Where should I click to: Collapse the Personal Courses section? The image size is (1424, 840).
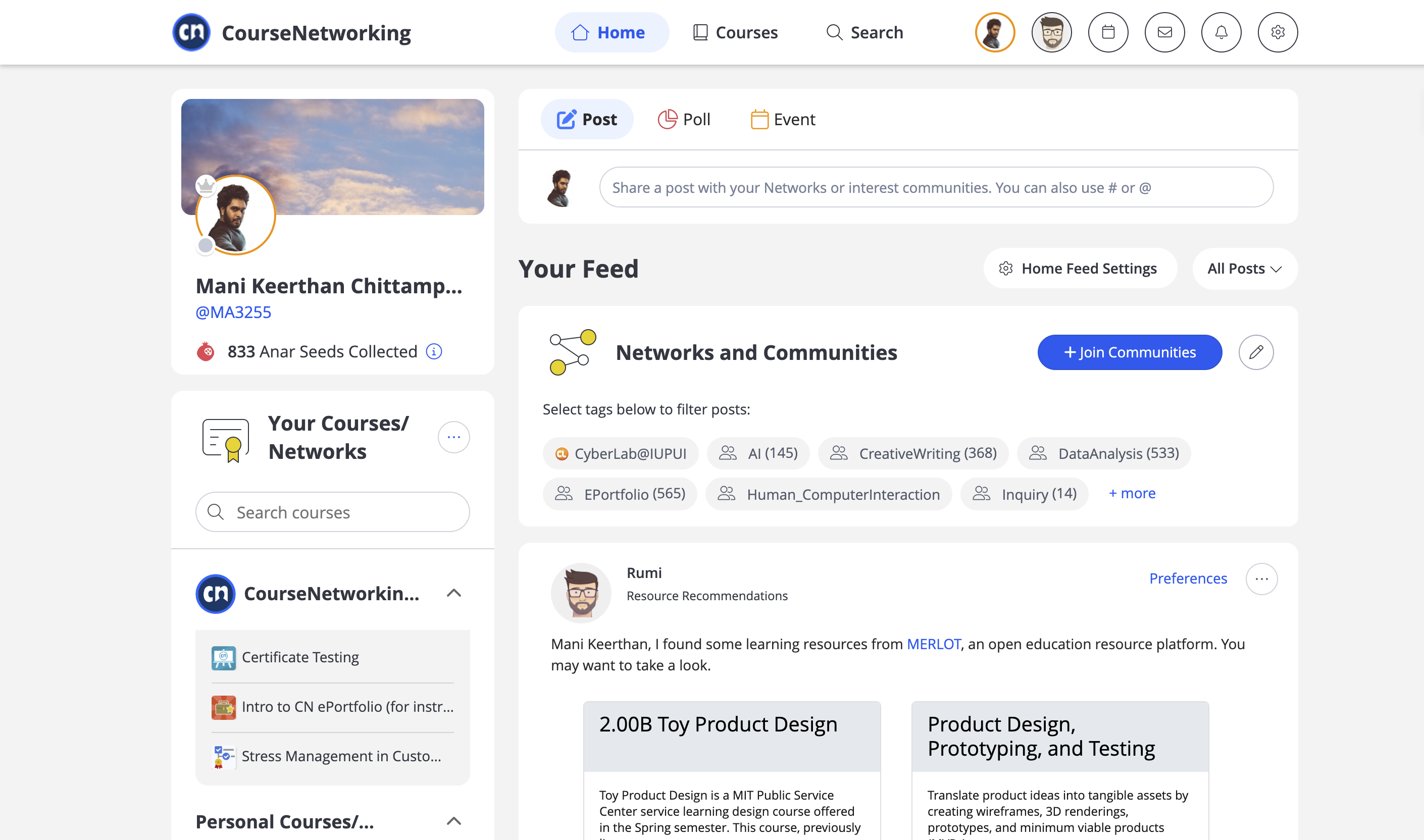pyautogui.click(x=454, y=821)
